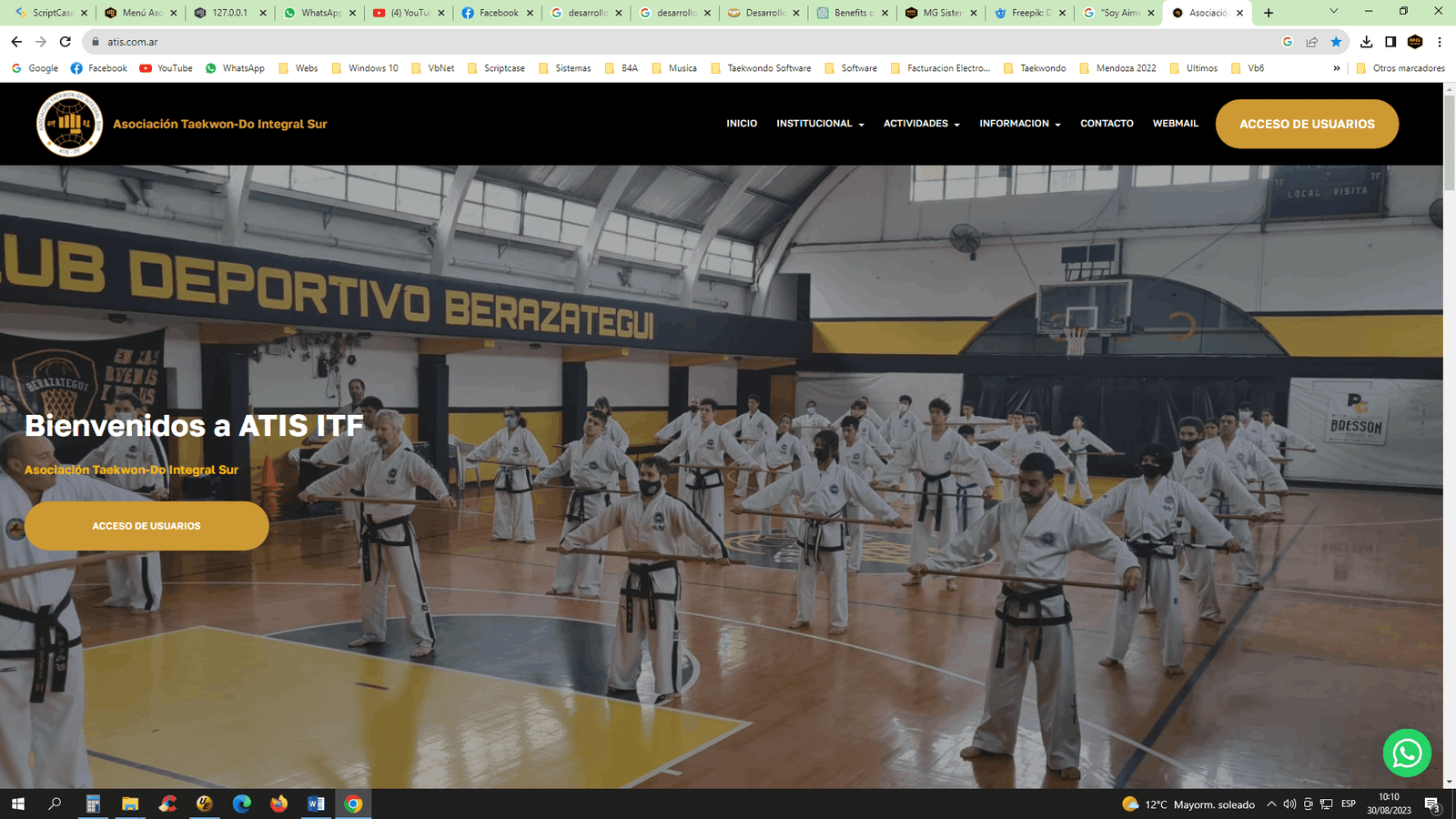1456x819 pixels.
Task: Bookmark this page with the star icon
Action: pos(1336,42)
